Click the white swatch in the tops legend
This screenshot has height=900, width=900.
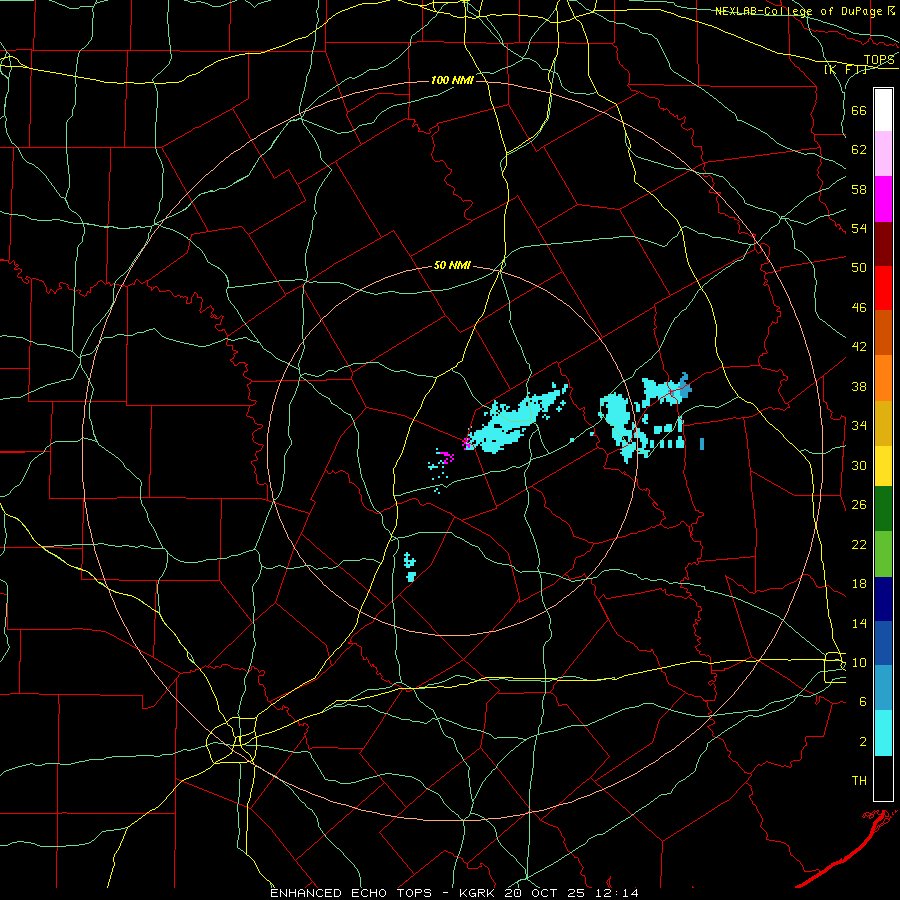pos(883,110)
